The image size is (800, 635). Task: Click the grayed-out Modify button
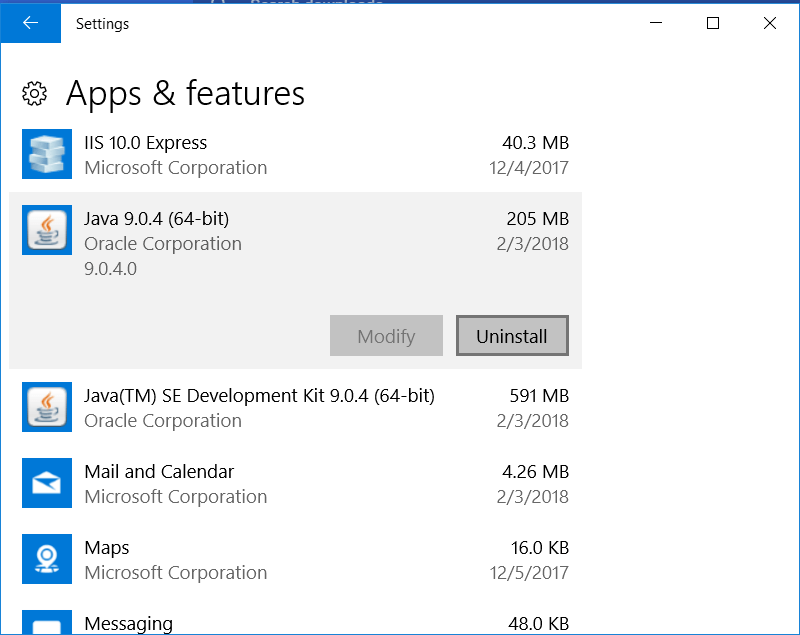click(x=386, y=335)
